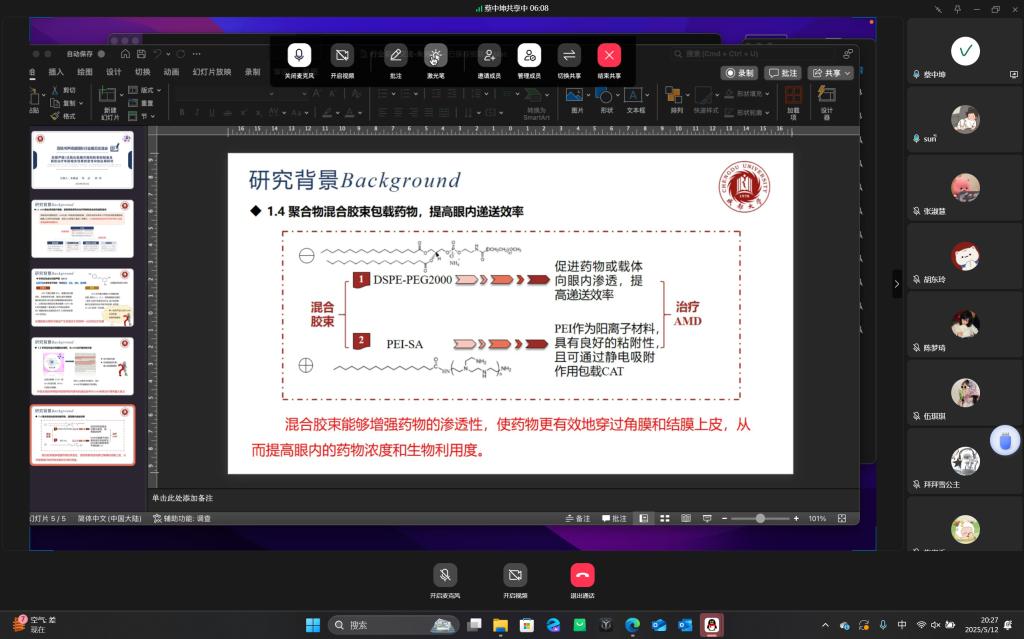Unmute with bottom 开启麦克风 toggle
This screenshot has width=1024, height=639.
[x=445, y=576]
